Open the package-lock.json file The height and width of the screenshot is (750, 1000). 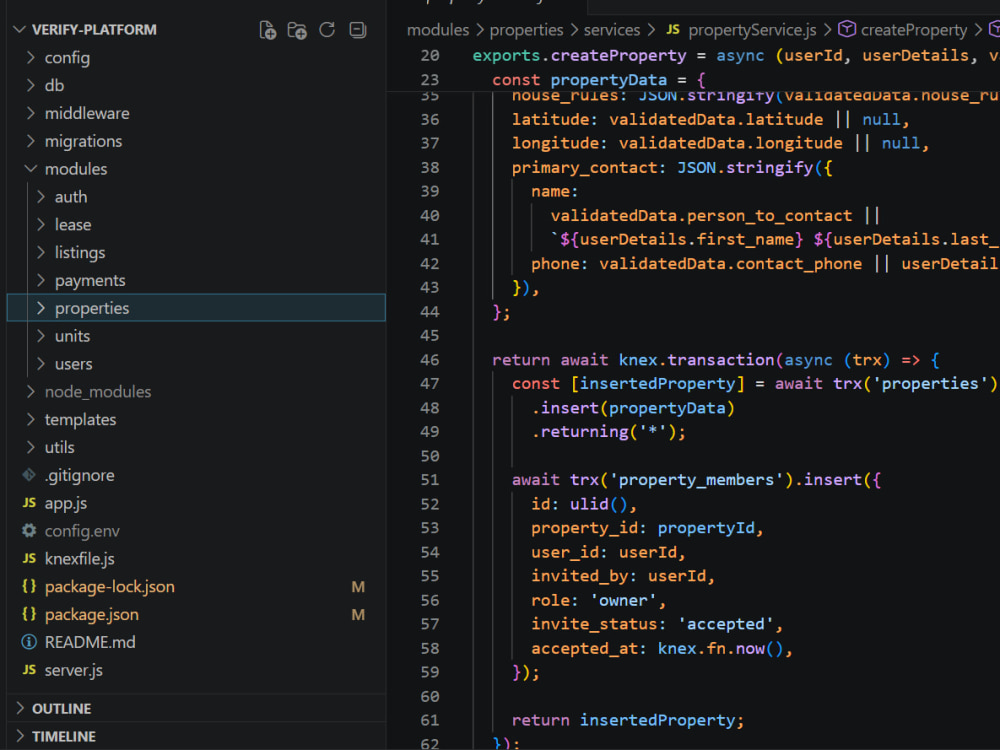(110, 587)
